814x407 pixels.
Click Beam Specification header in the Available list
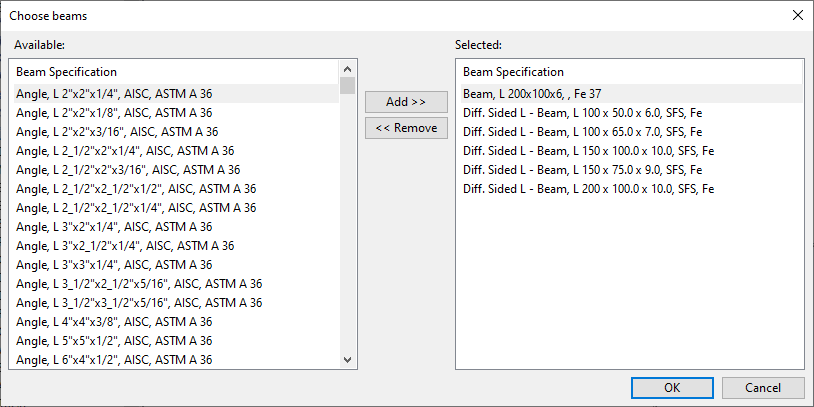click(x=66, y=72)
